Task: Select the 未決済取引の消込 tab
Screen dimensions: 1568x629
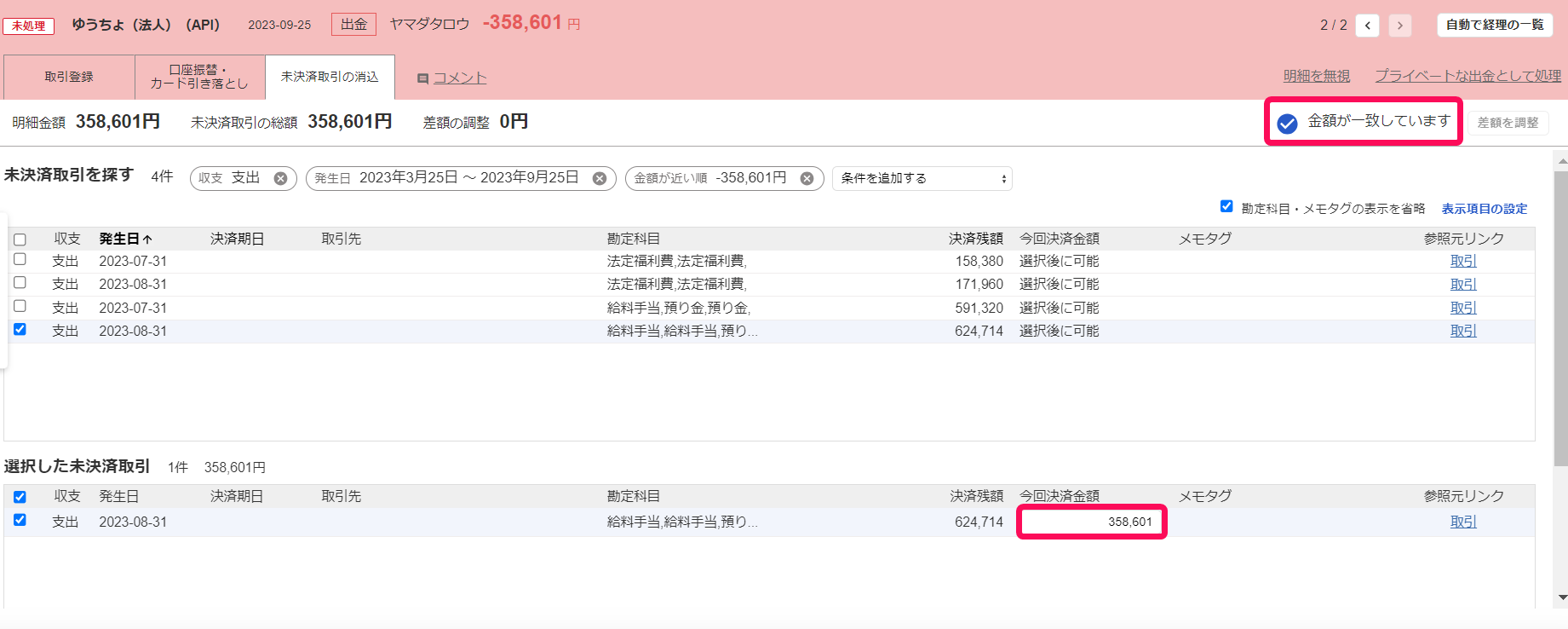Action: tap(330, 77)
